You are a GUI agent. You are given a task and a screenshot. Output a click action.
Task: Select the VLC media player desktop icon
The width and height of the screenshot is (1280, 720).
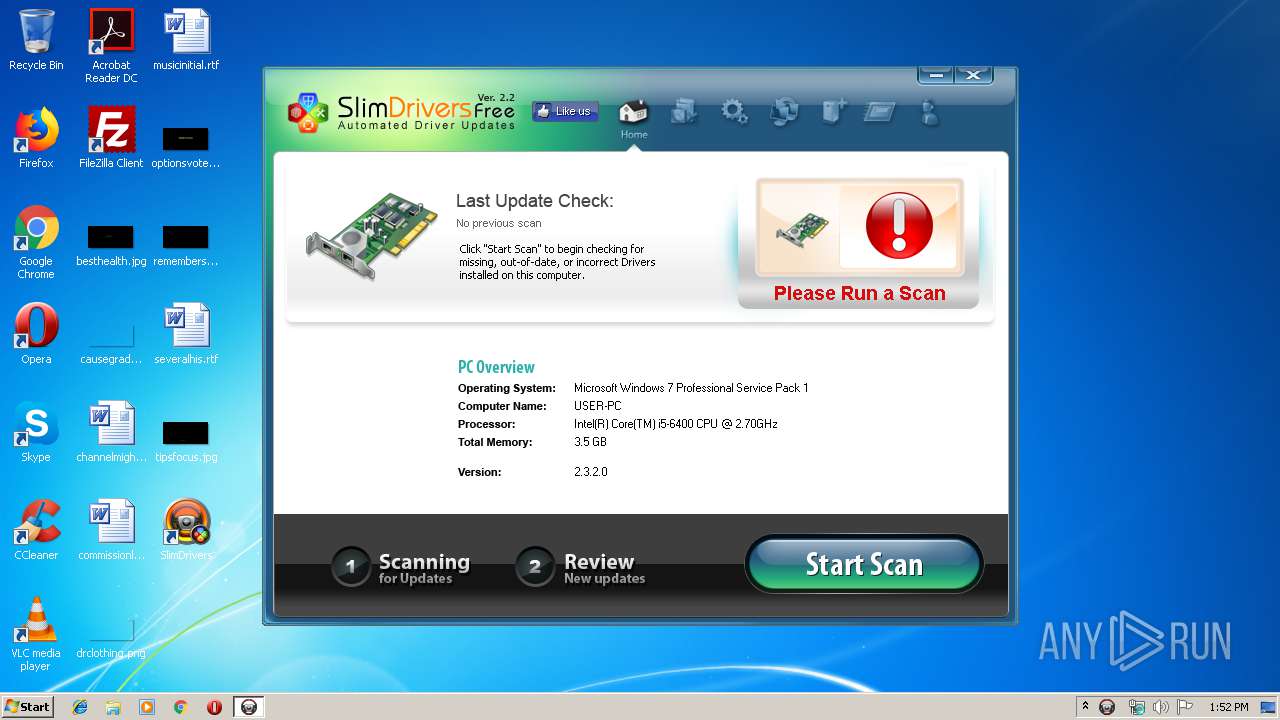[x=36, y=634]
